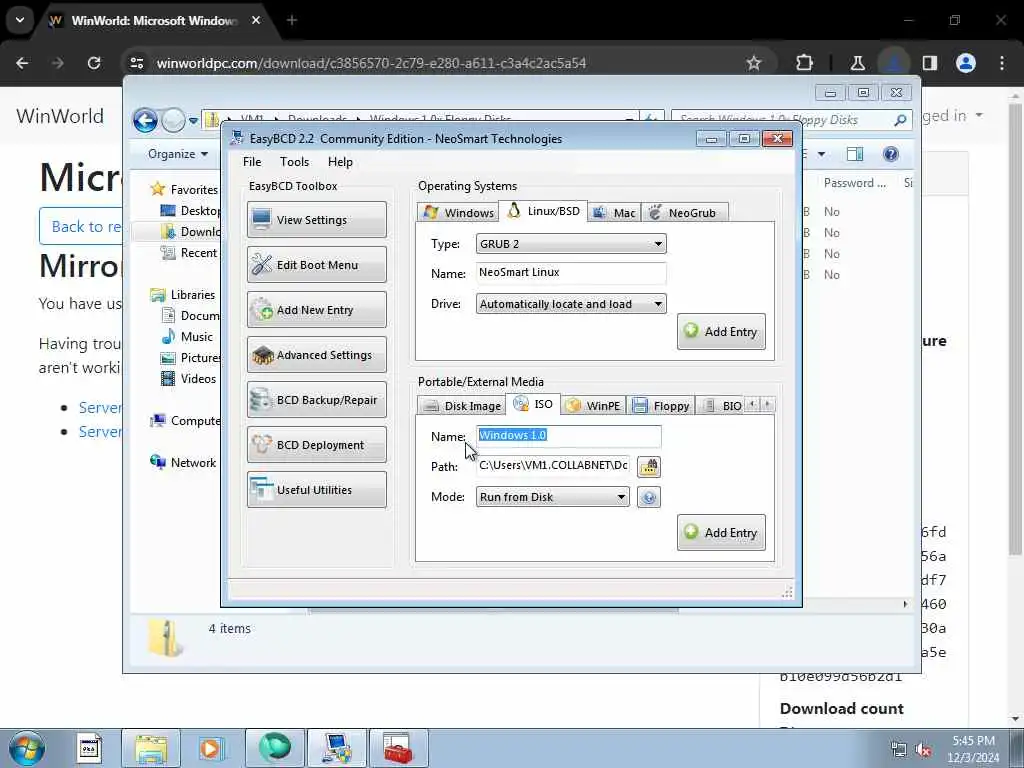The height and width of the screenshot is (768, 1024).
Task: Open File Explorer from taskbar
Action: [151, 748]
